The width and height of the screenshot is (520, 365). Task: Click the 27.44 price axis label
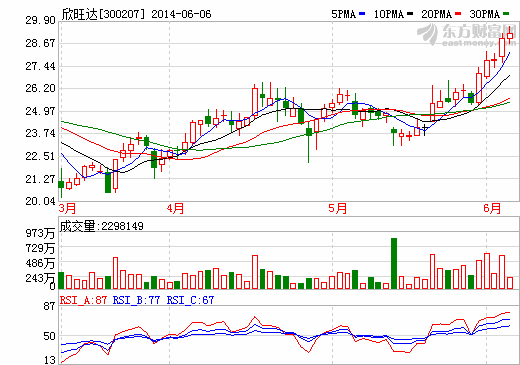(x=40, y=66)
